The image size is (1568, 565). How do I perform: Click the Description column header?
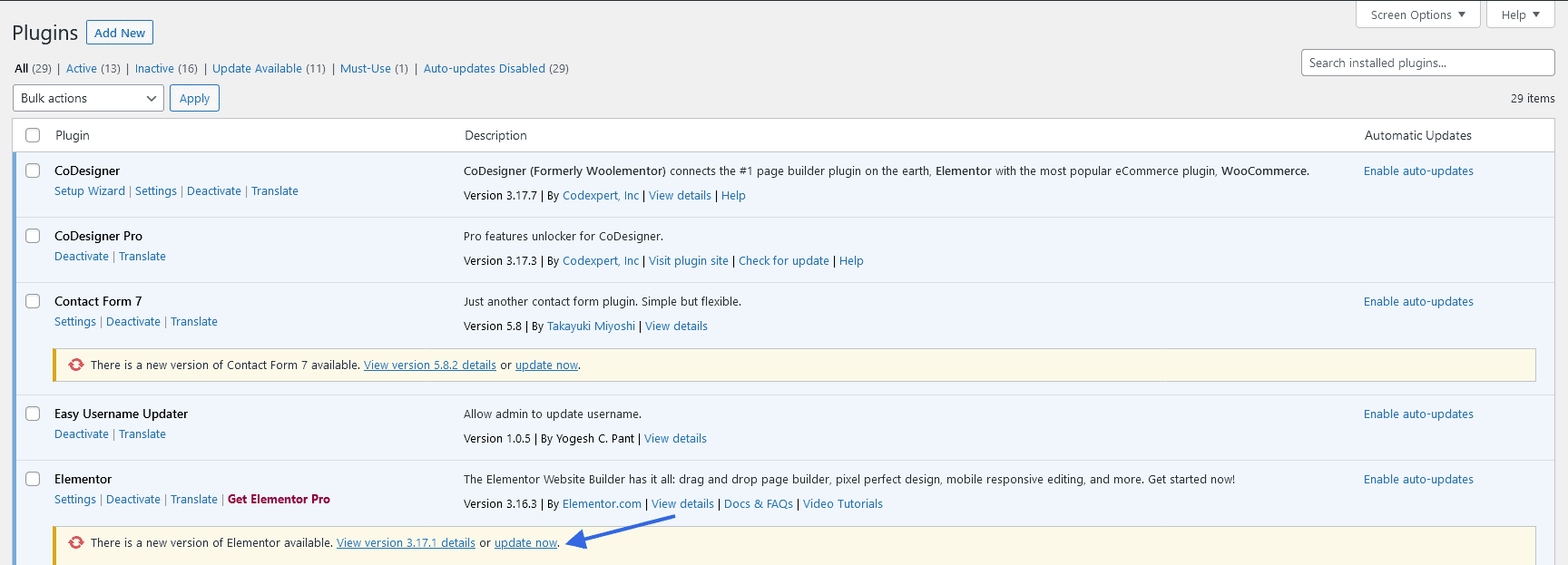pos(495,135)
